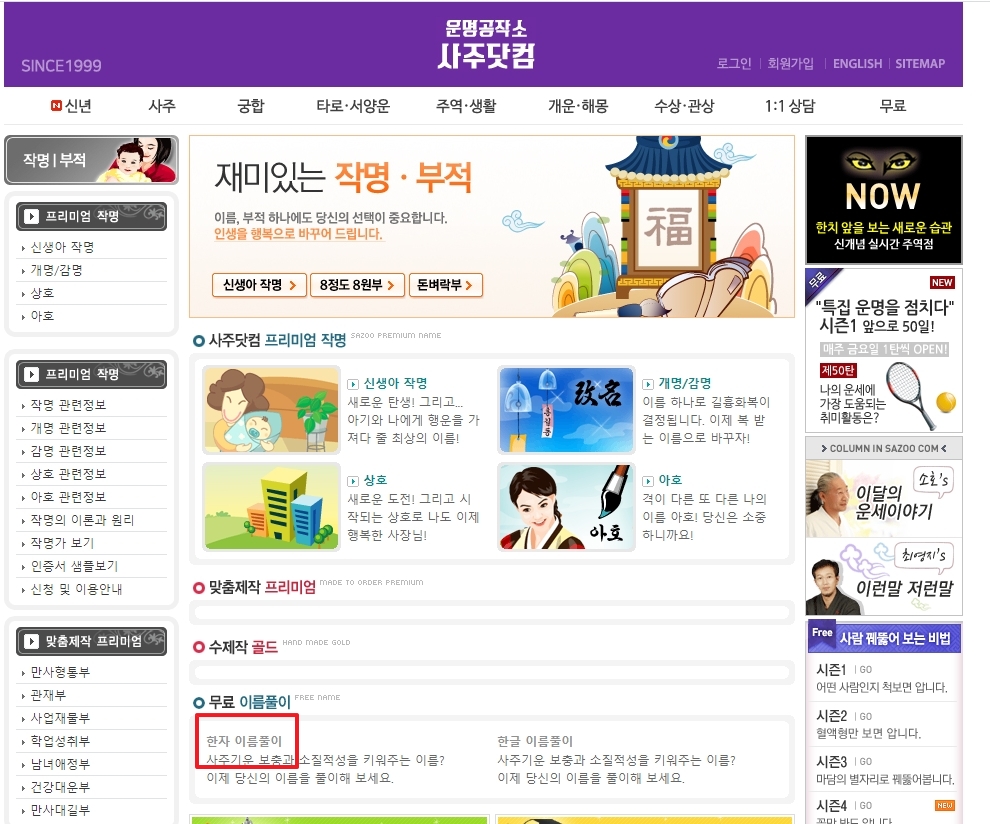Open 만사형통부 talisman link

(x=61, y=672)
